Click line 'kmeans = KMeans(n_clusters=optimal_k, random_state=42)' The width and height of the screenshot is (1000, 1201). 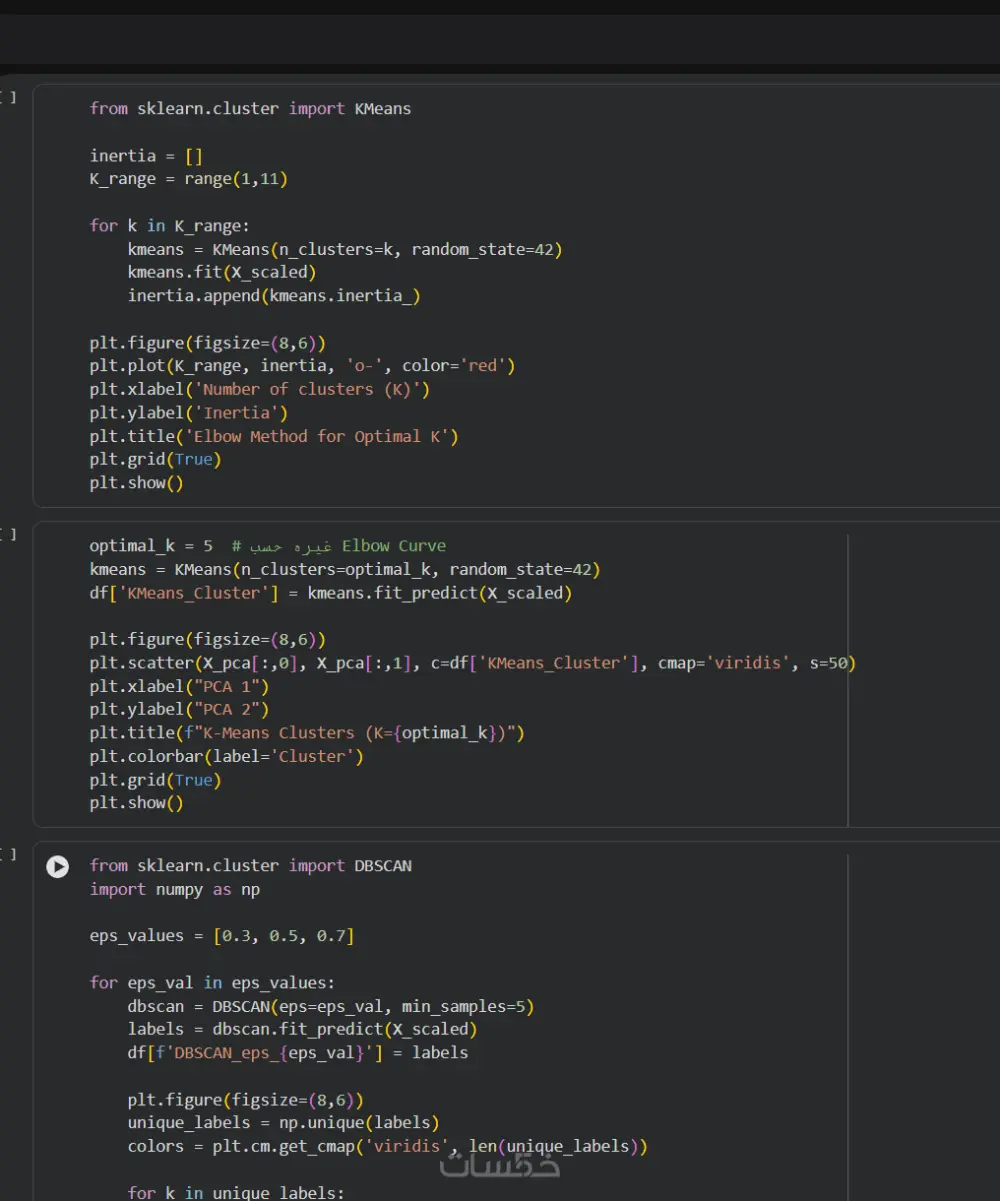click(x=345, y=569)
